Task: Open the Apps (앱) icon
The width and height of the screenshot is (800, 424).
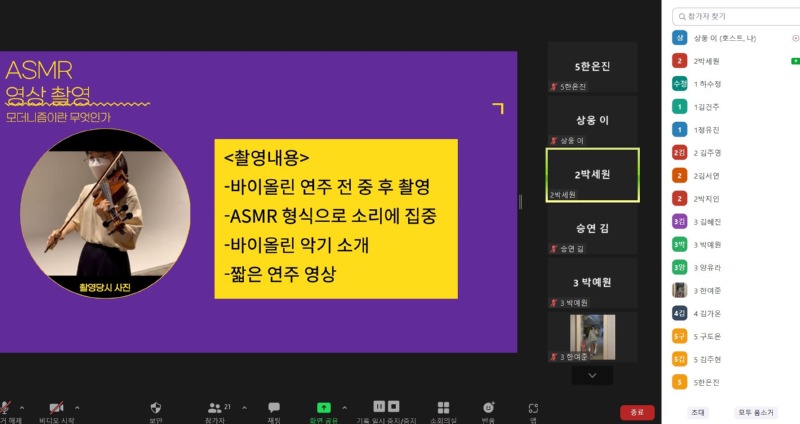Action: click(533, 408)
